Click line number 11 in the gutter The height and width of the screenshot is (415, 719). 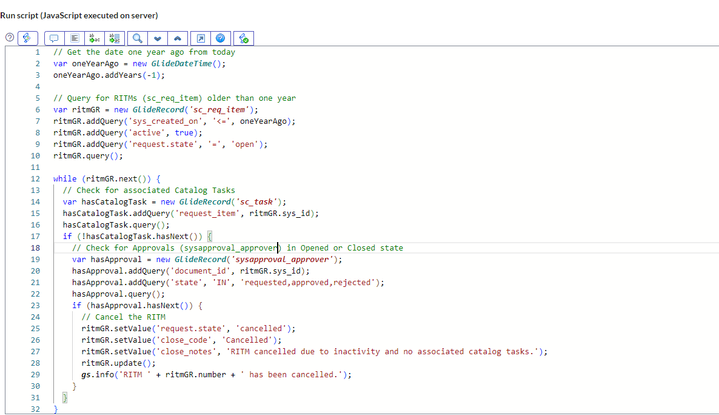pos(35,167)
